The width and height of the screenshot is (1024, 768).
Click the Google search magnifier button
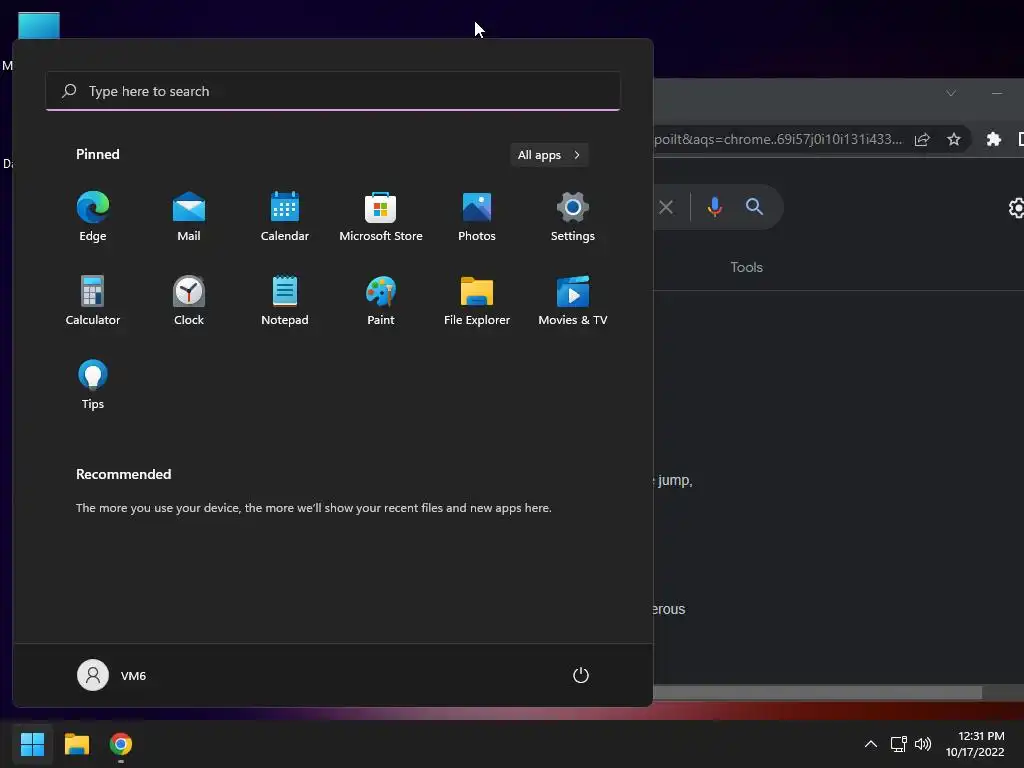[754, 207]
